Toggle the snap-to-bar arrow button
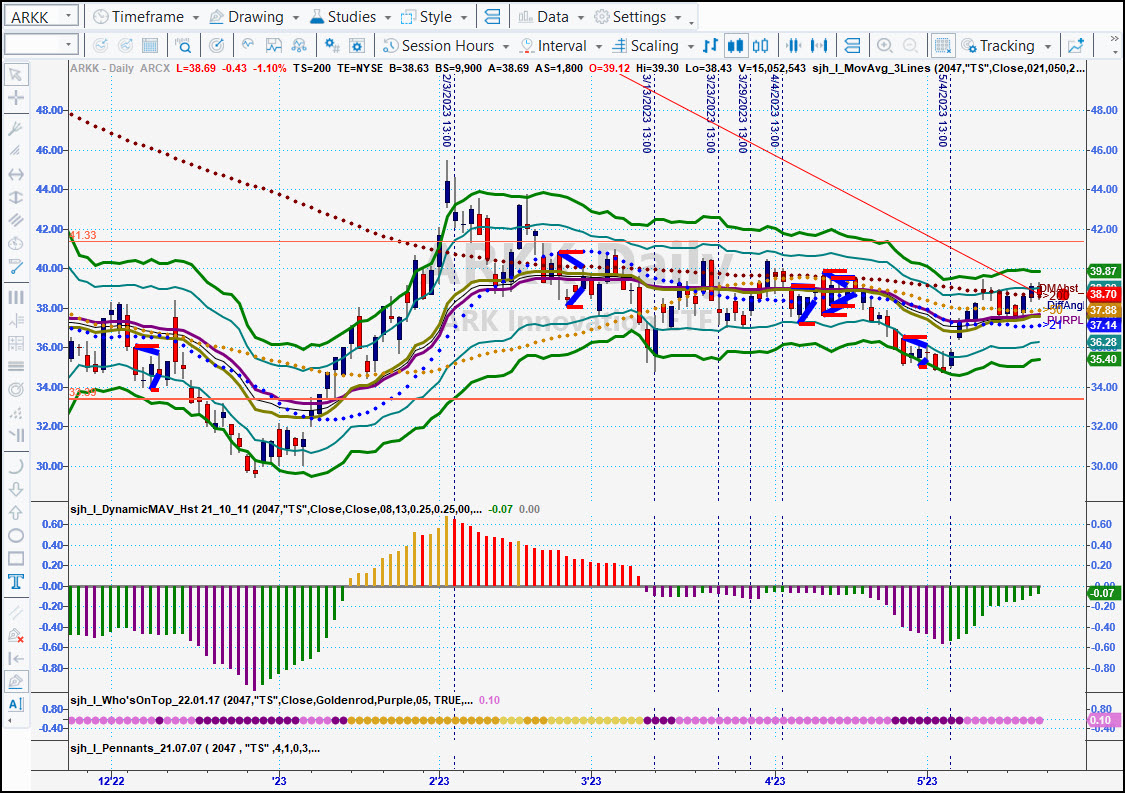The width and height of the screenshot is (1125, 793). point(16,658)
